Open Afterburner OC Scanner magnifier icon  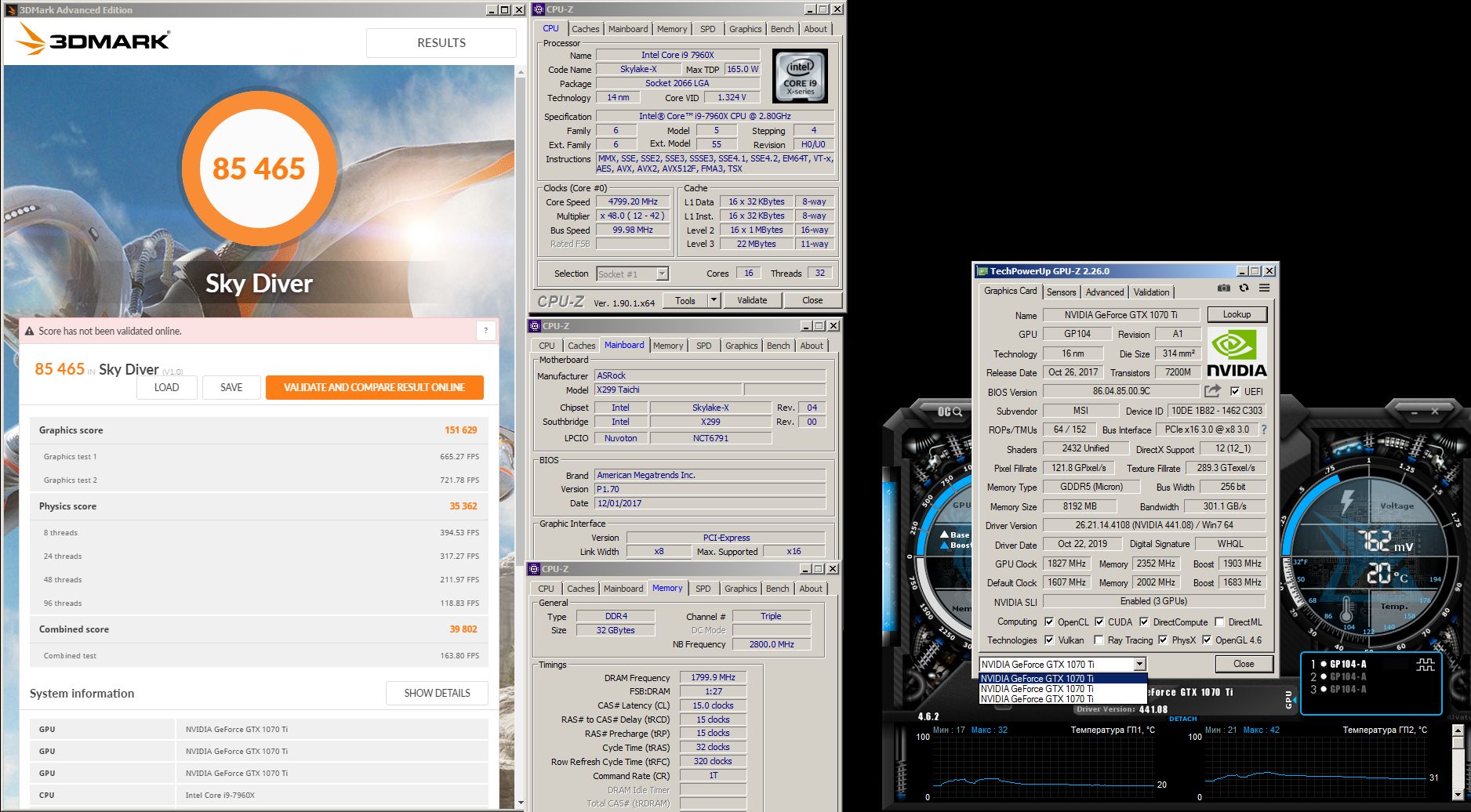pos(951,411)
